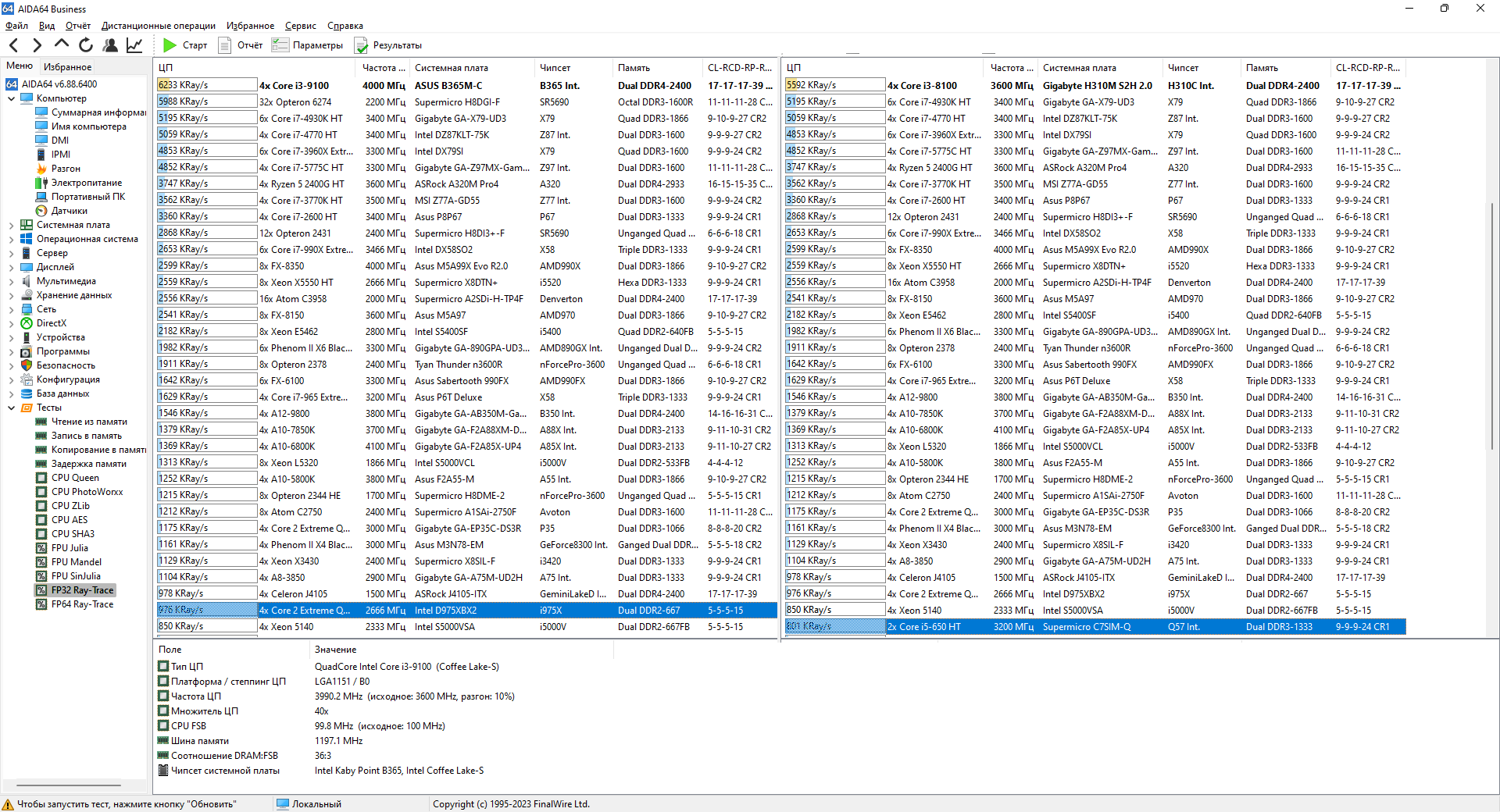
Task: Expand the Программы tree branch
Action: (11, 351)
